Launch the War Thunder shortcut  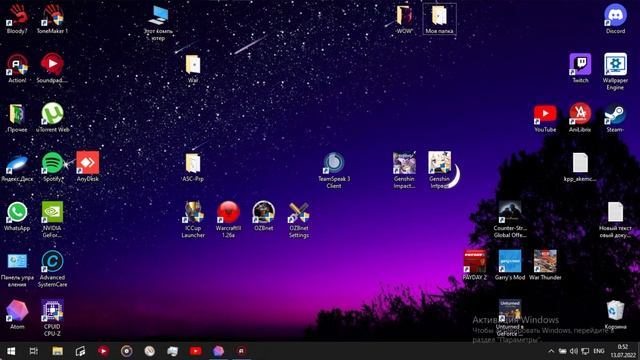tap(545, 265)
